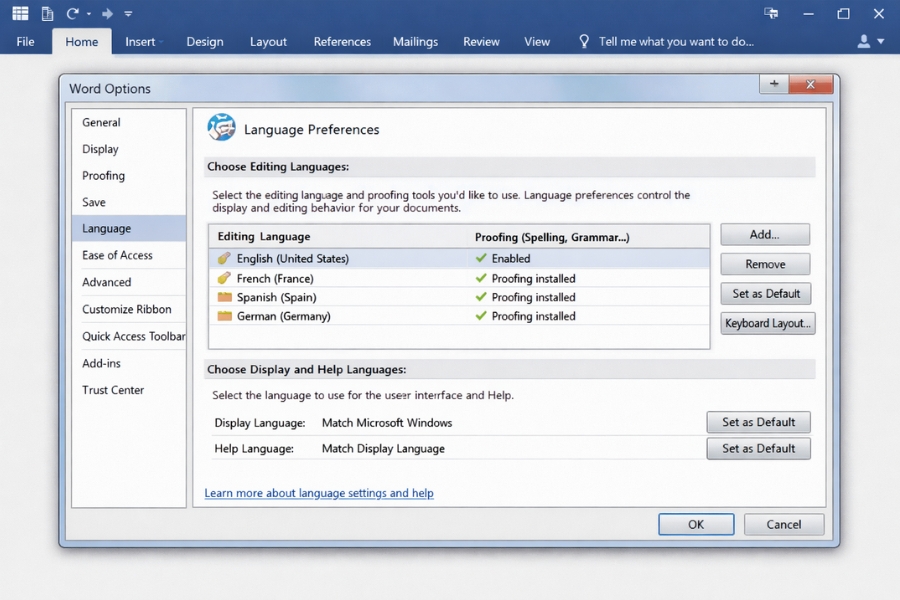Select the English (United States) language row
This screenshot has height=600, width=900.
coord(293,259)
